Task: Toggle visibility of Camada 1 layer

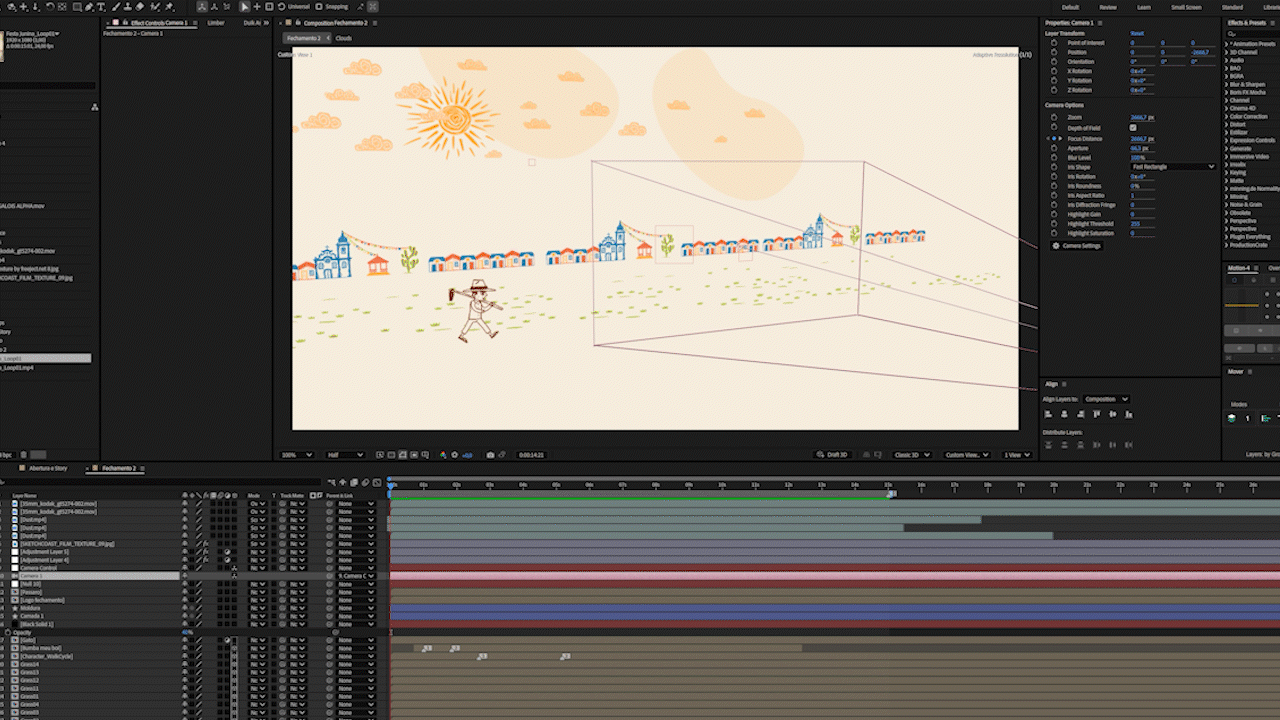Action: (185, 616)
